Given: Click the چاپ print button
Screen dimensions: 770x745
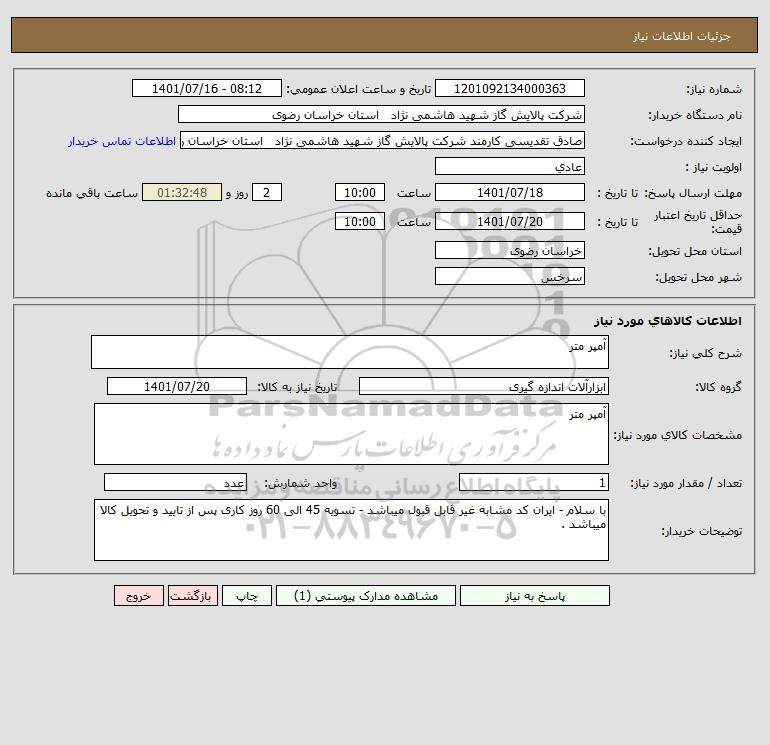Looking at the screenshot, I should pos(247,596).
